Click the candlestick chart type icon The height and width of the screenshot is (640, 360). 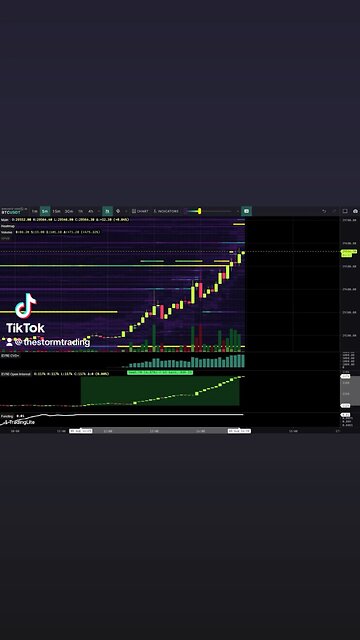point(107,211)
